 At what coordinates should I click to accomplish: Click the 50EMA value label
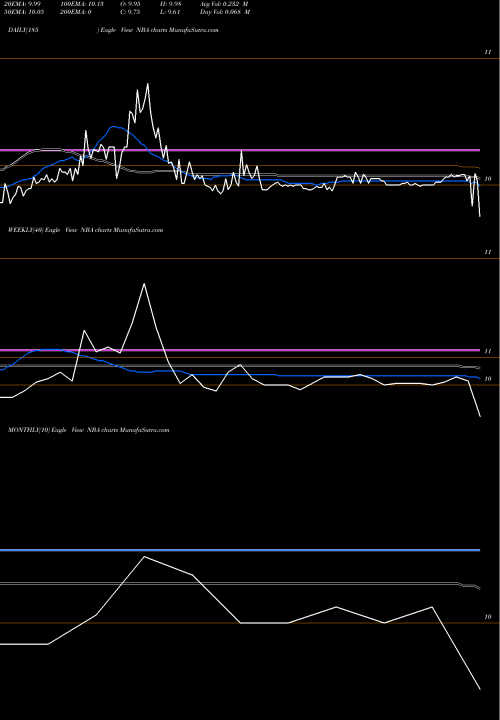(24, 12)
